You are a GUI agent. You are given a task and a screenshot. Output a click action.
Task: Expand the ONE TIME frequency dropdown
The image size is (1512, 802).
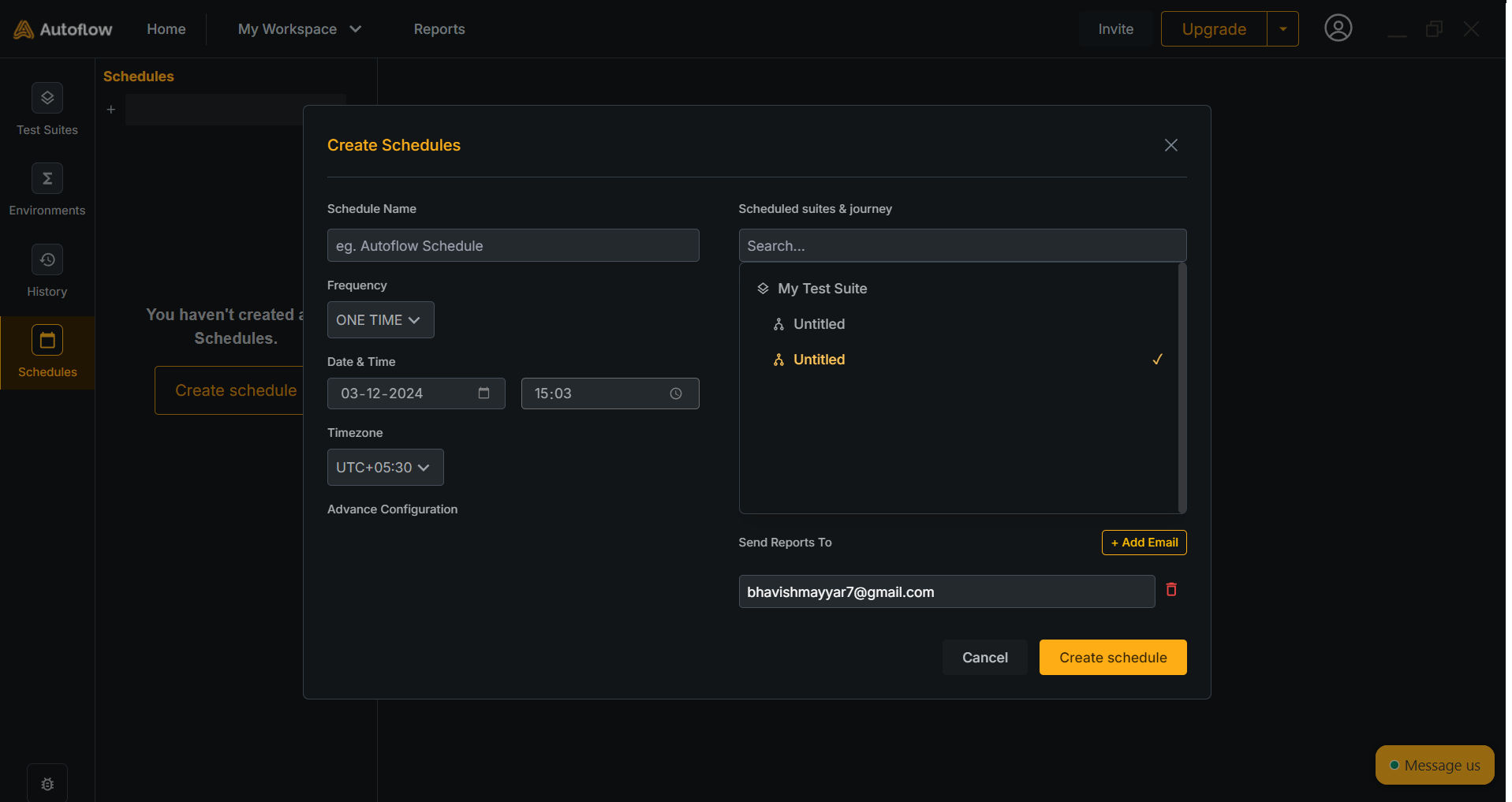(x=380, y=320)
